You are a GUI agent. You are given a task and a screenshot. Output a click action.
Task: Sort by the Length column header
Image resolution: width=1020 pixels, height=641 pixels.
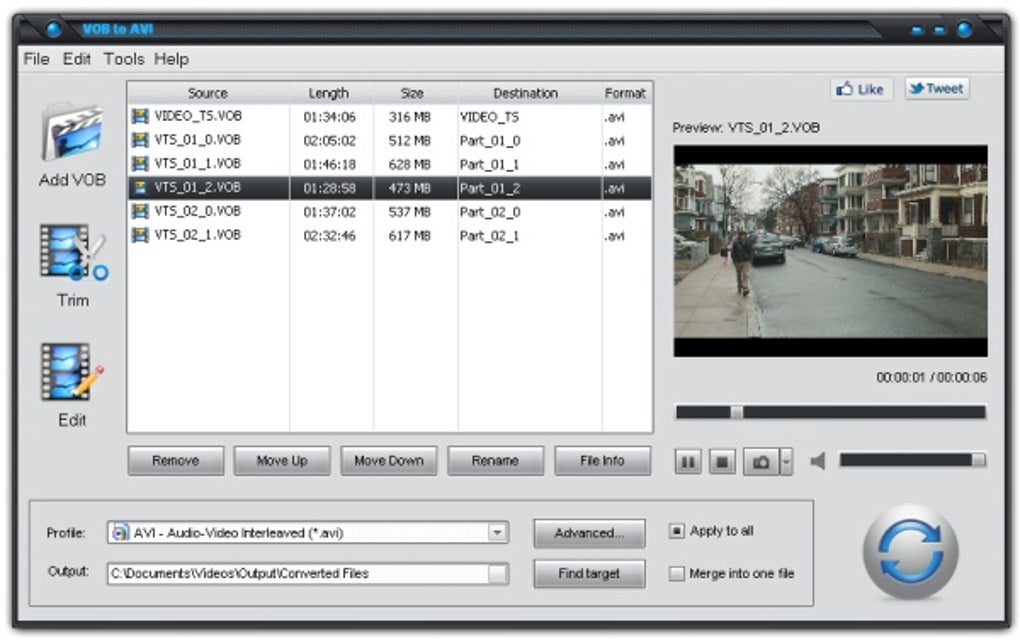point(329,93)
